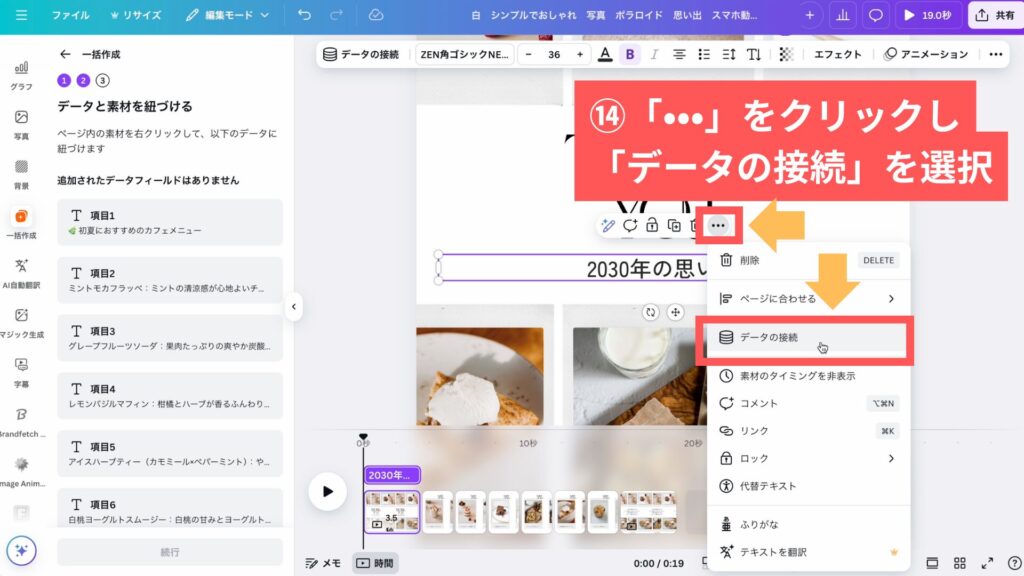Click the plus add-collaborator button
The height and width of the screenshot is (576, 1024).
coord(810,15)
